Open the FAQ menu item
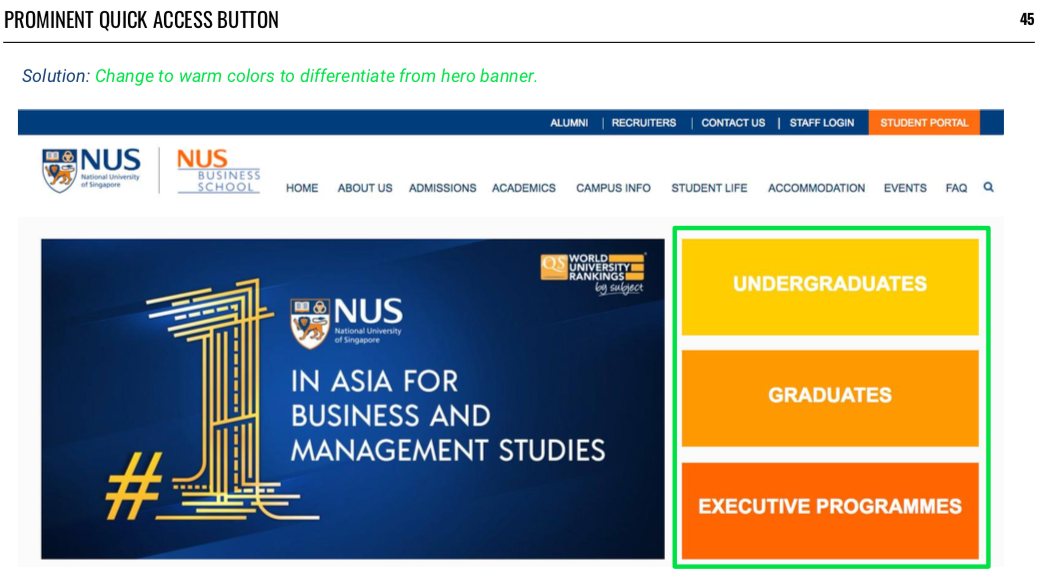The image size is (1040, 587). tap(956, 188)
